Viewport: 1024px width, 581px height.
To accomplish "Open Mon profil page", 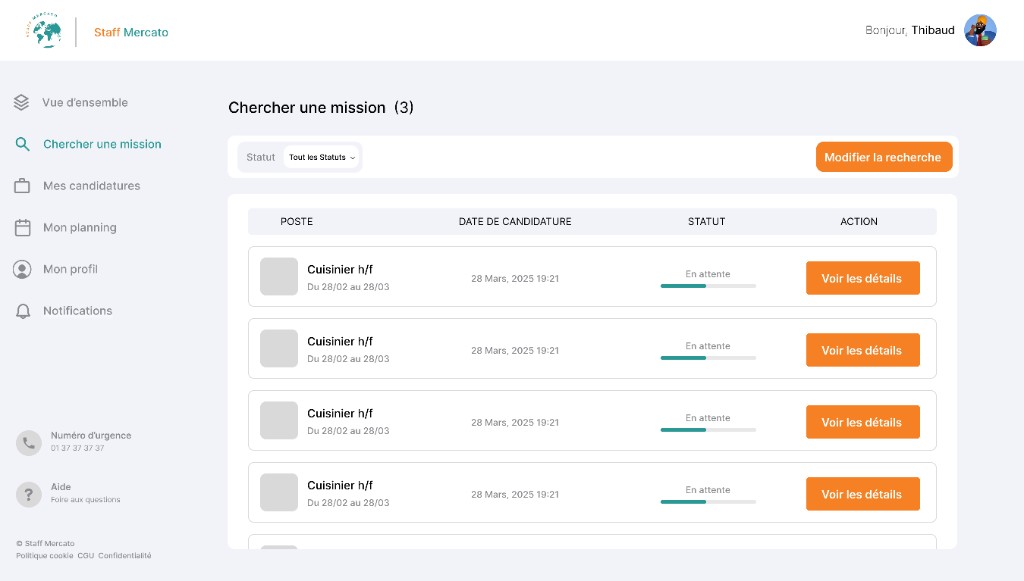I will [x=70, y=270].
